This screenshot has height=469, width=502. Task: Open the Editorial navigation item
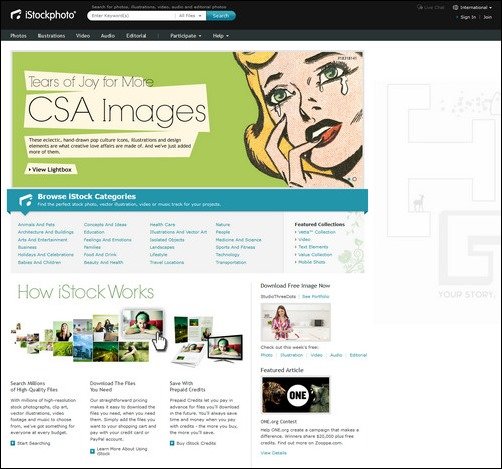136,36
